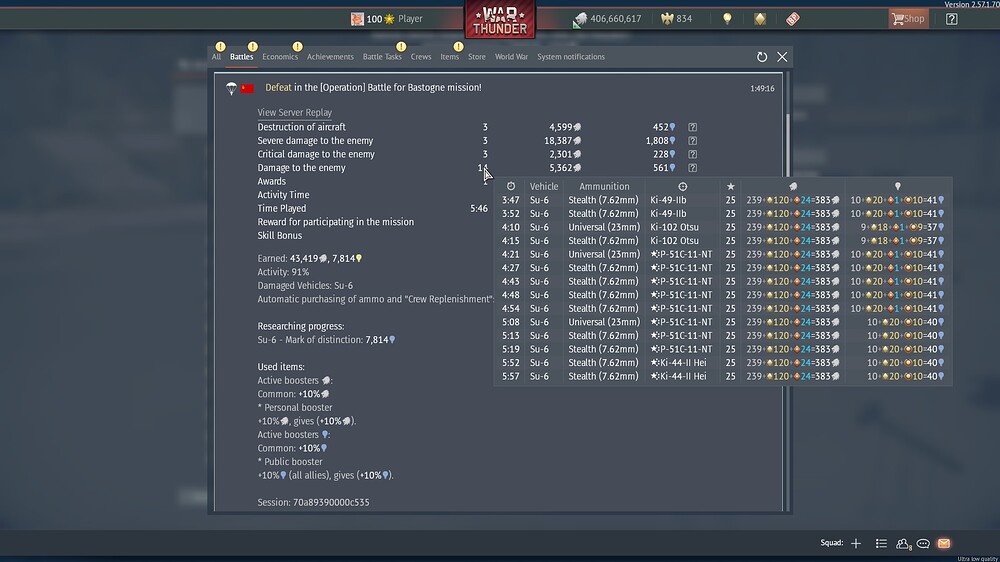This screenshot has height=562, width=1000.
Task: Open info for Severe damage row
Action: pos(692,140)
